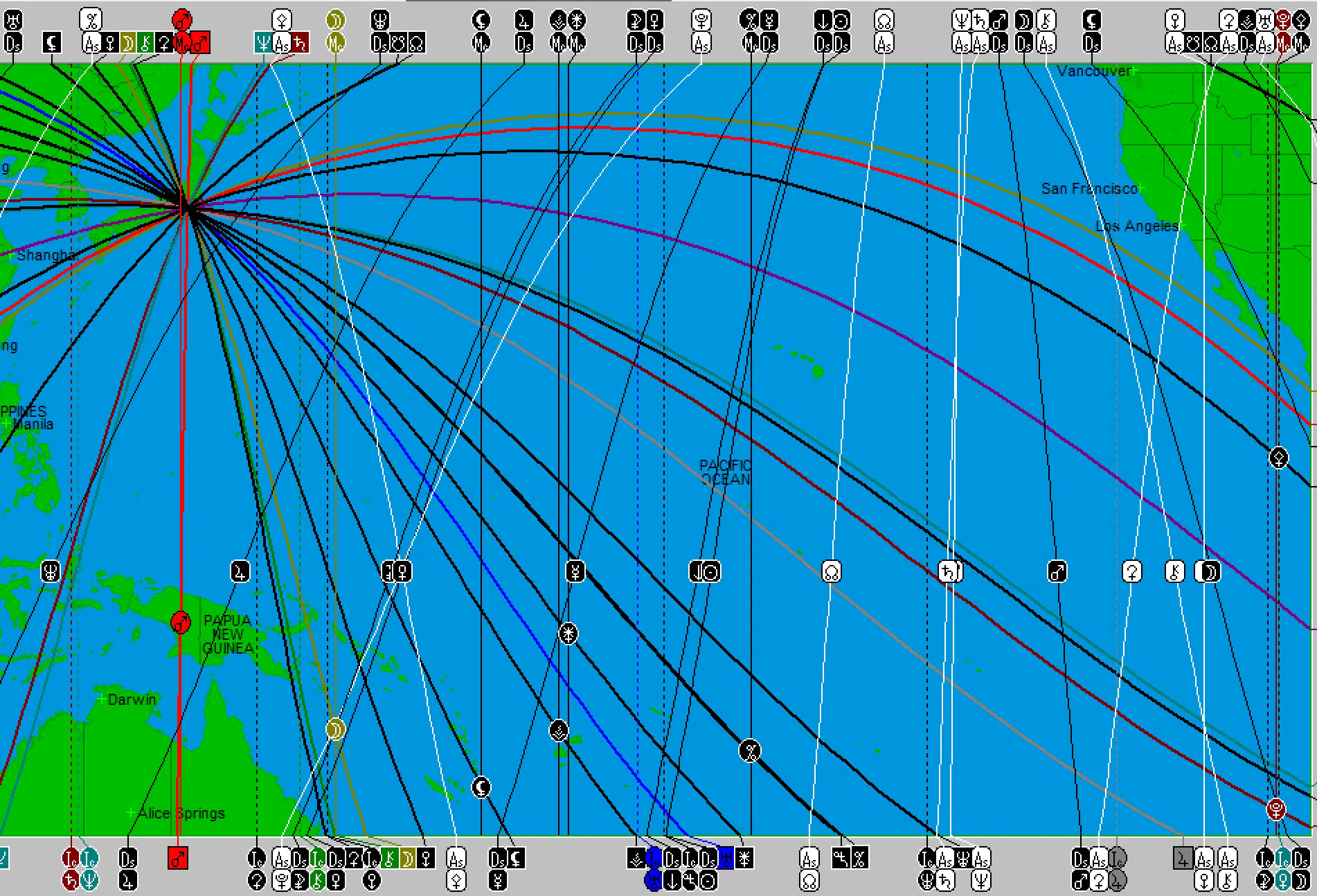The width and height of the screenshot is (1317, 896).
Task: Click the Manila city label
Action: [x=33, y=424]
